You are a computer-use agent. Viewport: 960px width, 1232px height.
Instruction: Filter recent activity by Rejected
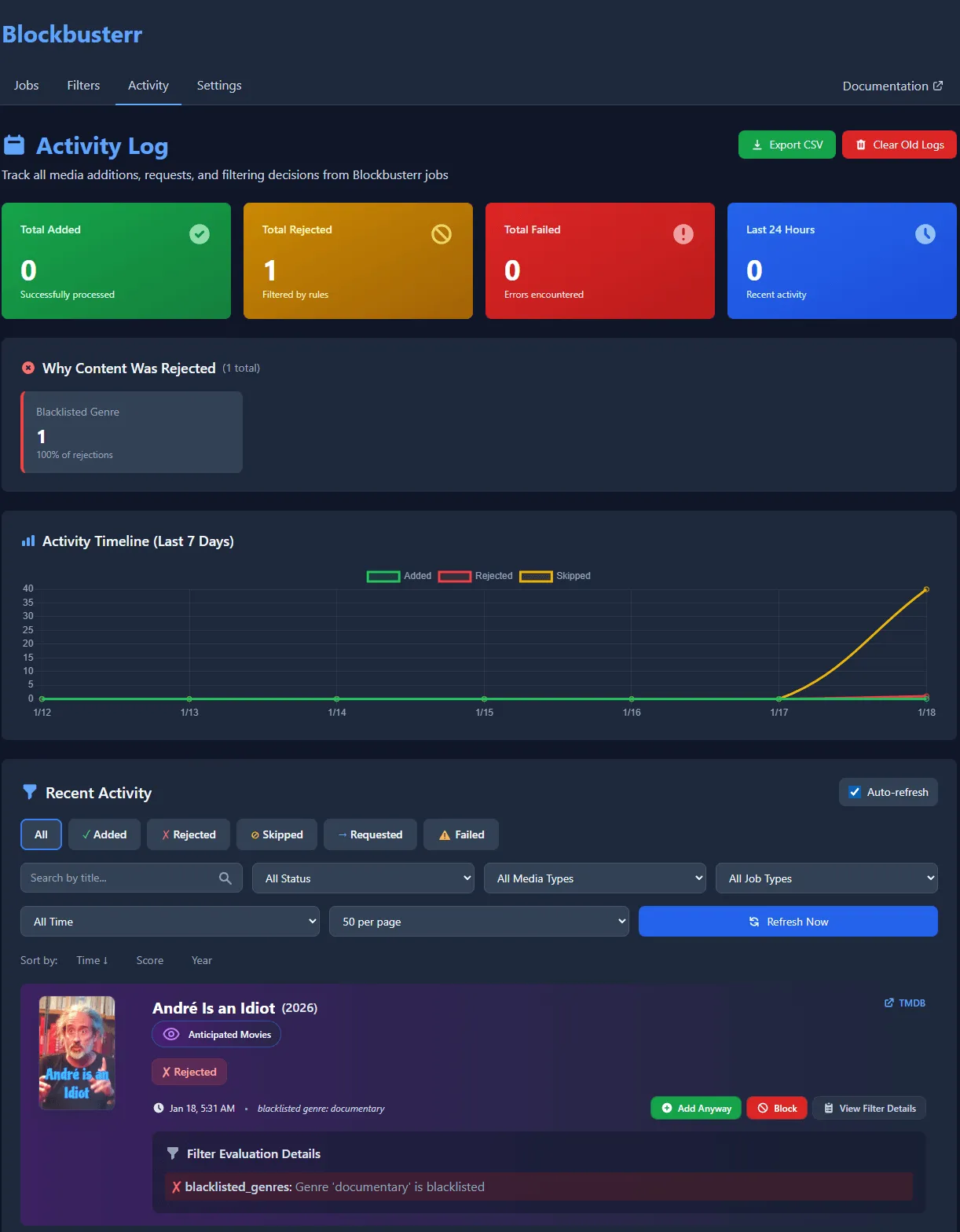click(x=189, y=834)
